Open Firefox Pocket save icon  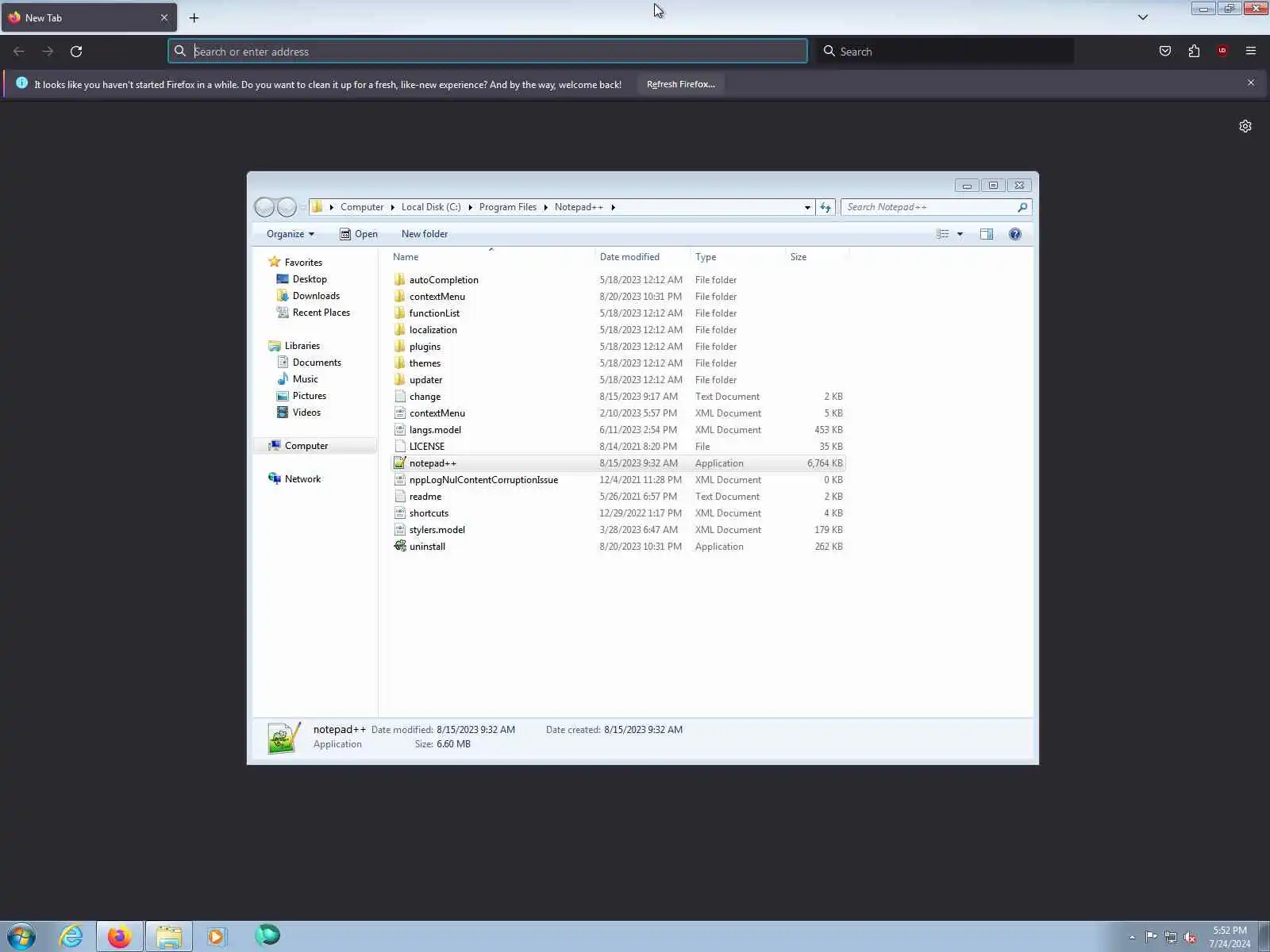tap(1165, 52)
